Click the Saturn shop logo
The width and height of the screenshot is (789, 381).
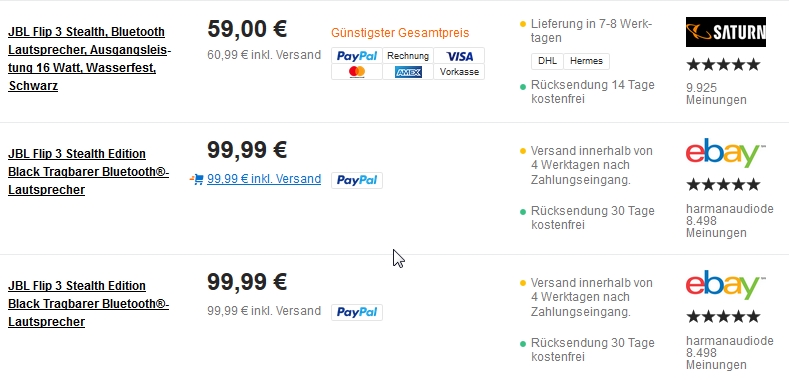pos(726,32)
